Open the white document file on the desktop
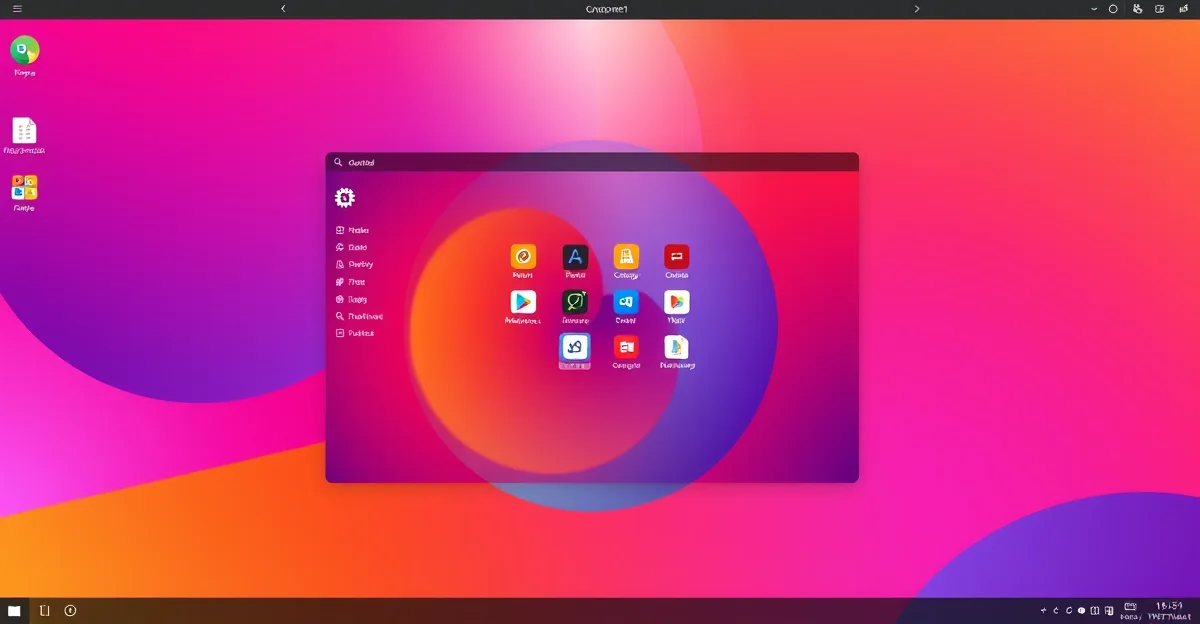The width and height of the screenshot is (1200, 624). point(24,131)
